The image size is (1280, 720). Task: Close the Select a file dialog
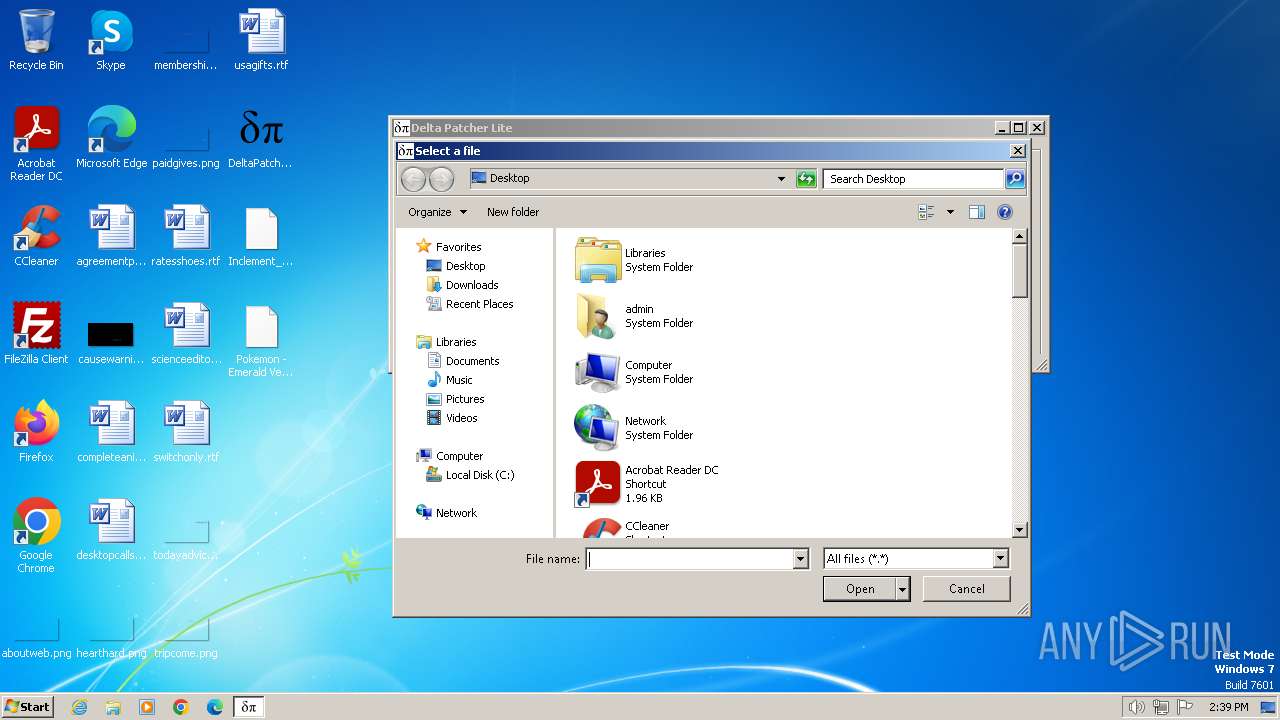click(x=1017, y=151)
